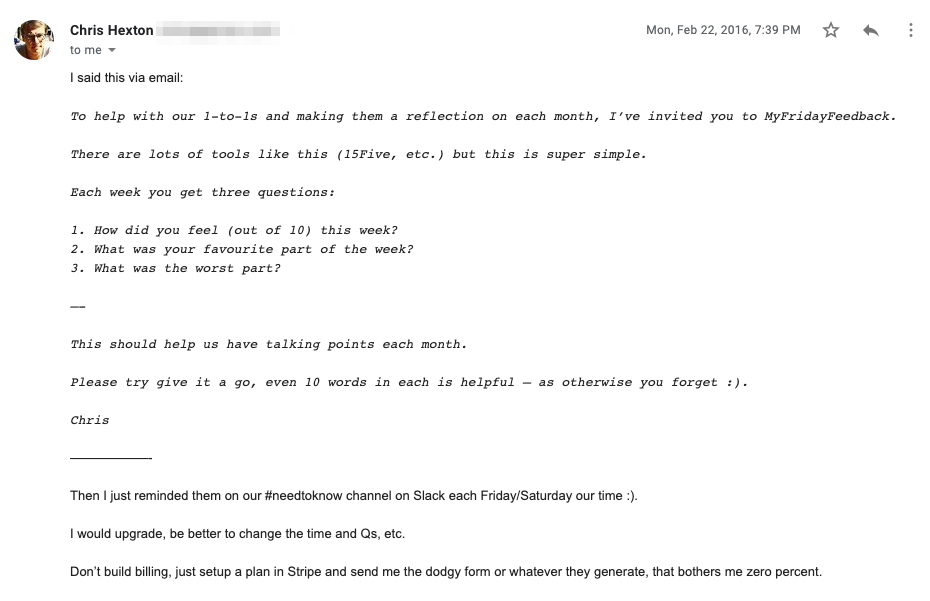Click the sentence mentioning 15Five tools

pos(359,154)
